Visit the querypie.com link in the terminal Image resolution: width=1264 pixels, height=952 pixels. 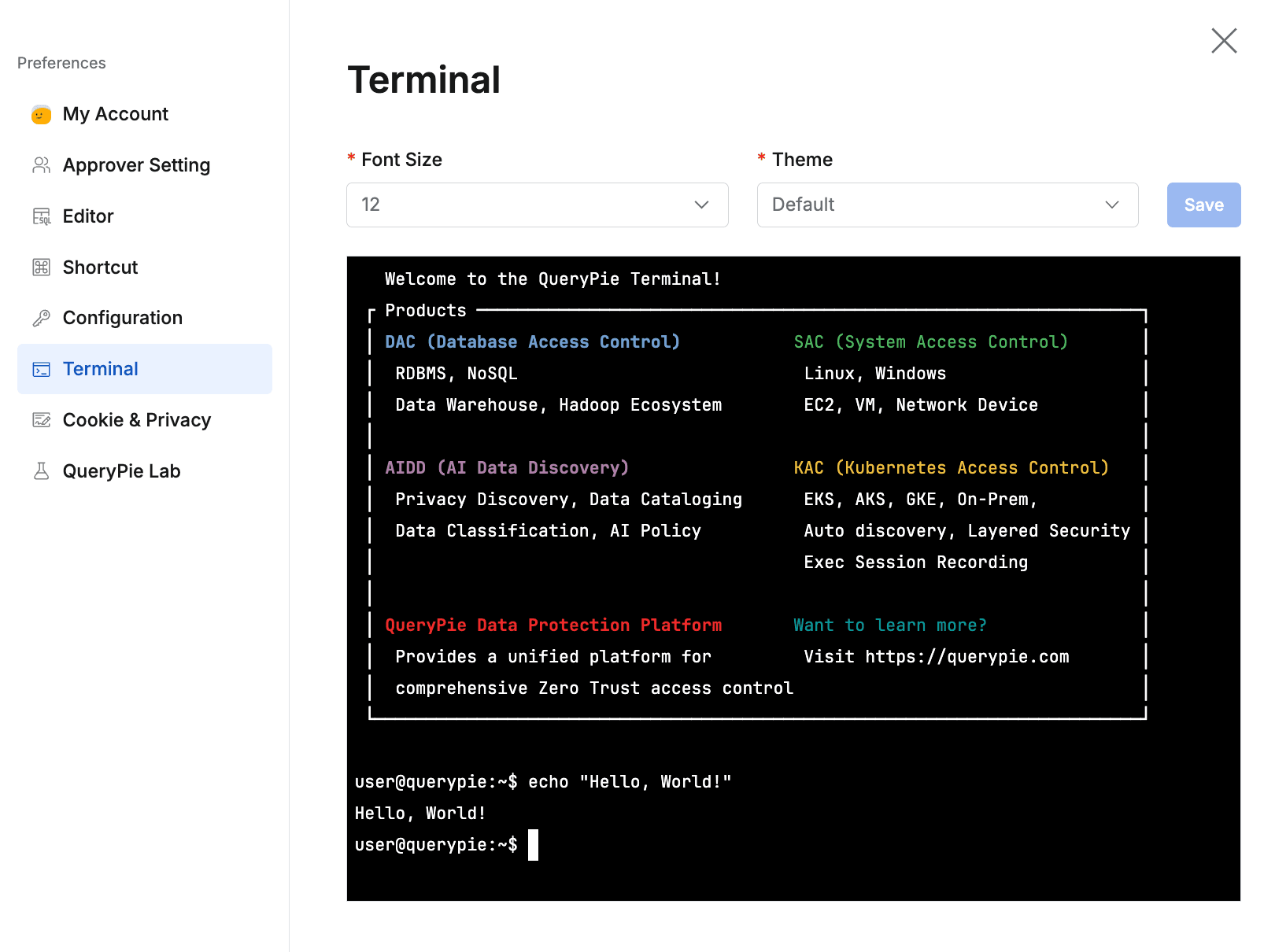click(966, 656)
